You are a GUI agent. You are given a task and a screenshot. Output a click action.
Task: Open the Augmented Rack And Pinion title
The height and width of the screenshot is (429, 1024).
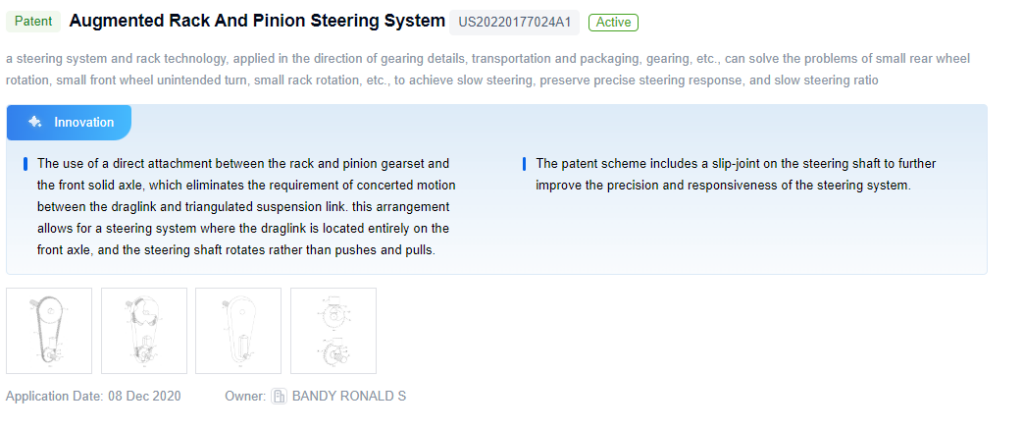click(x=257, y=21)
